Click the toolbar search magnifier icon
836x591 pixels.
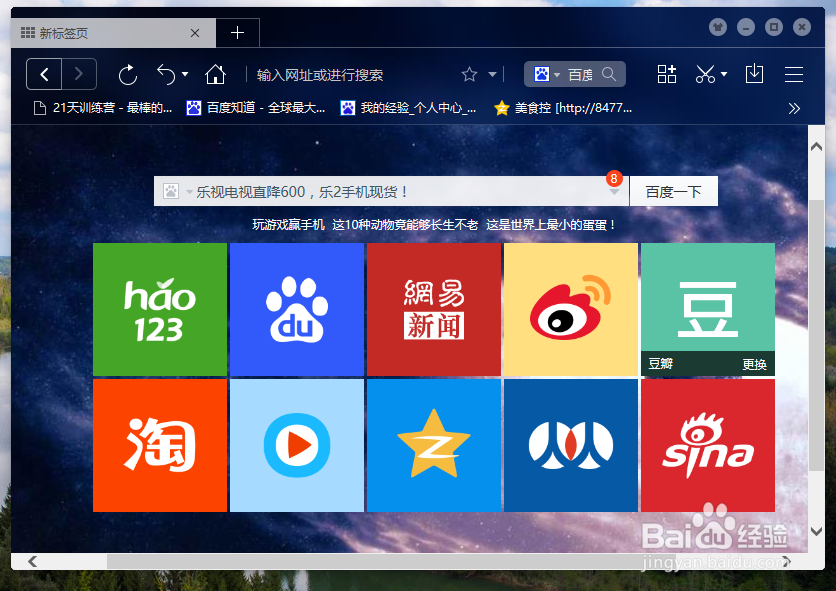click(x=609, y=74)
